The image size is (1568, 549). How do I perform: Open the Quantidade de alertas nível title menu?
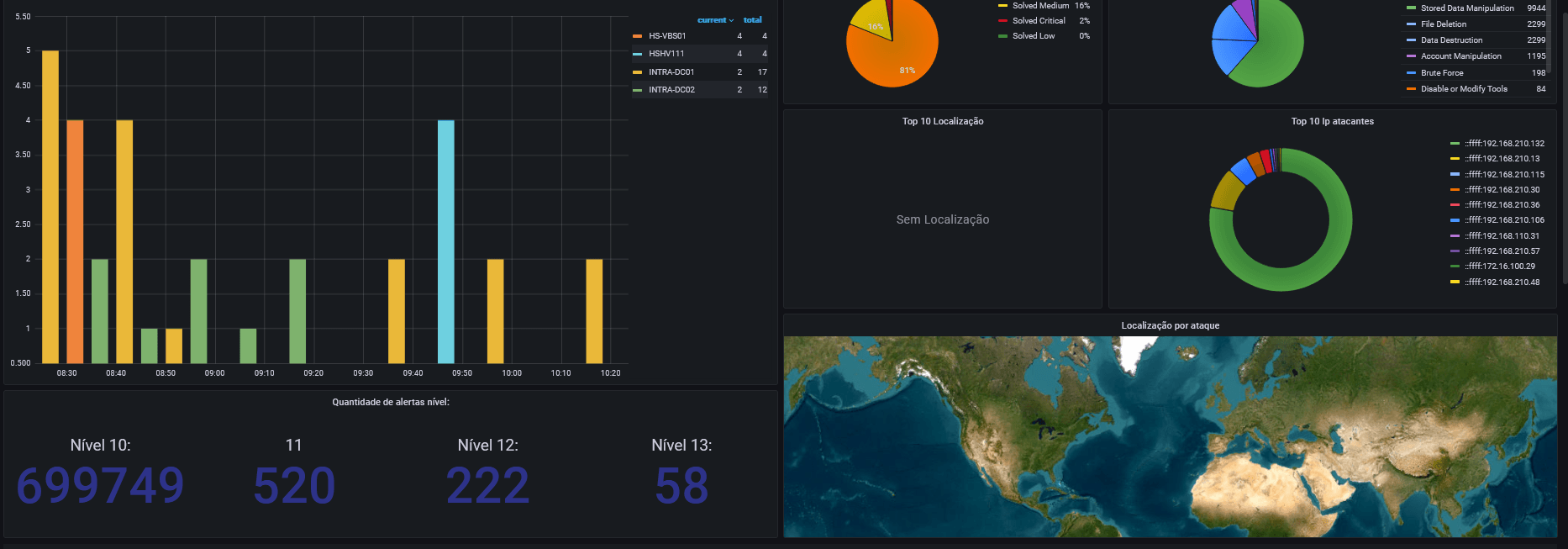click(391, 402)
